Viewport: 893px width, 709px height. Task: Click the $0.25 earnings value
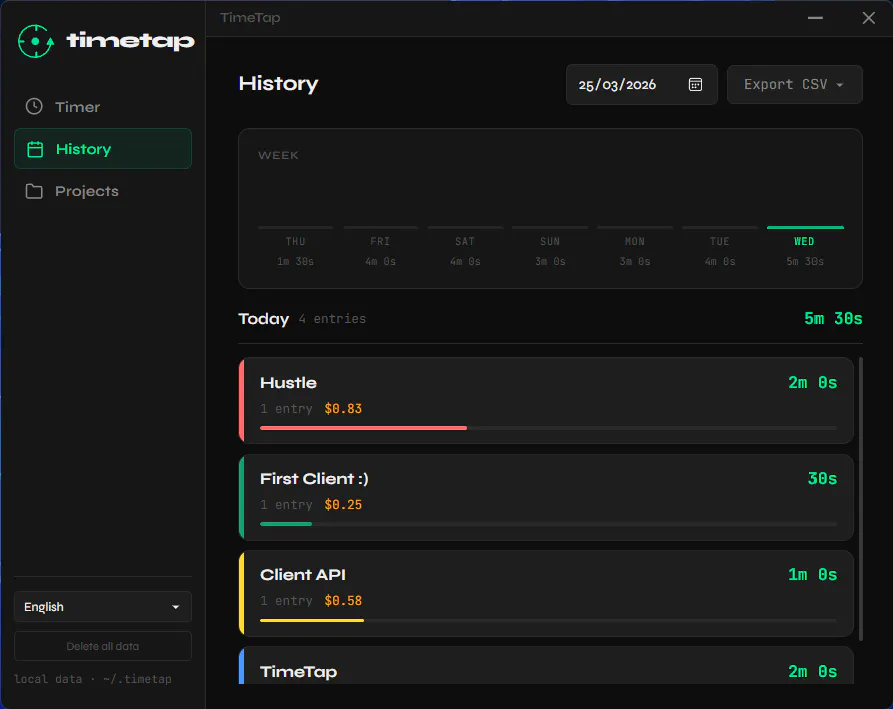343,505
